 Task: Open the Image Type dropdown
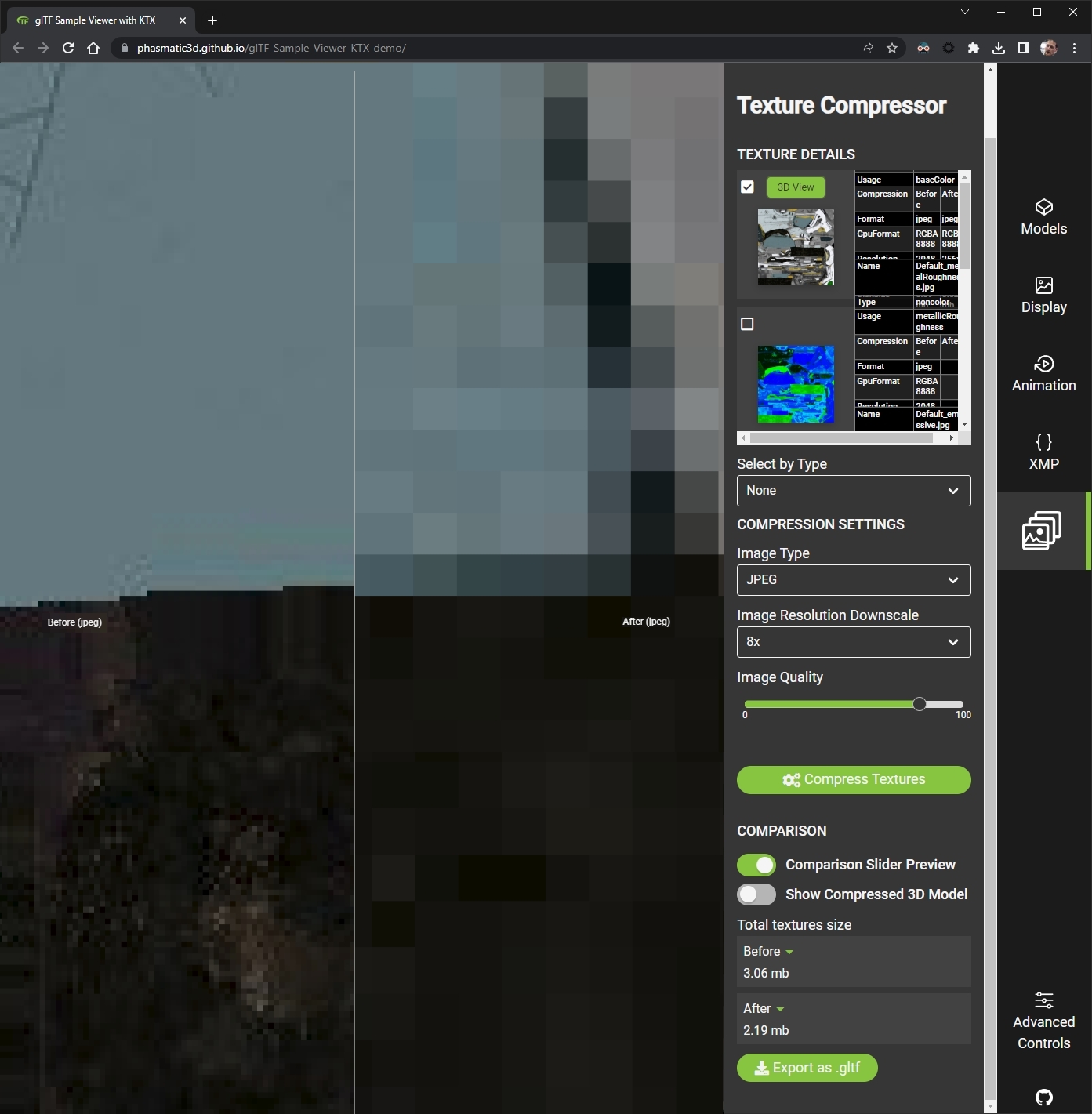[x=853, y=580]
